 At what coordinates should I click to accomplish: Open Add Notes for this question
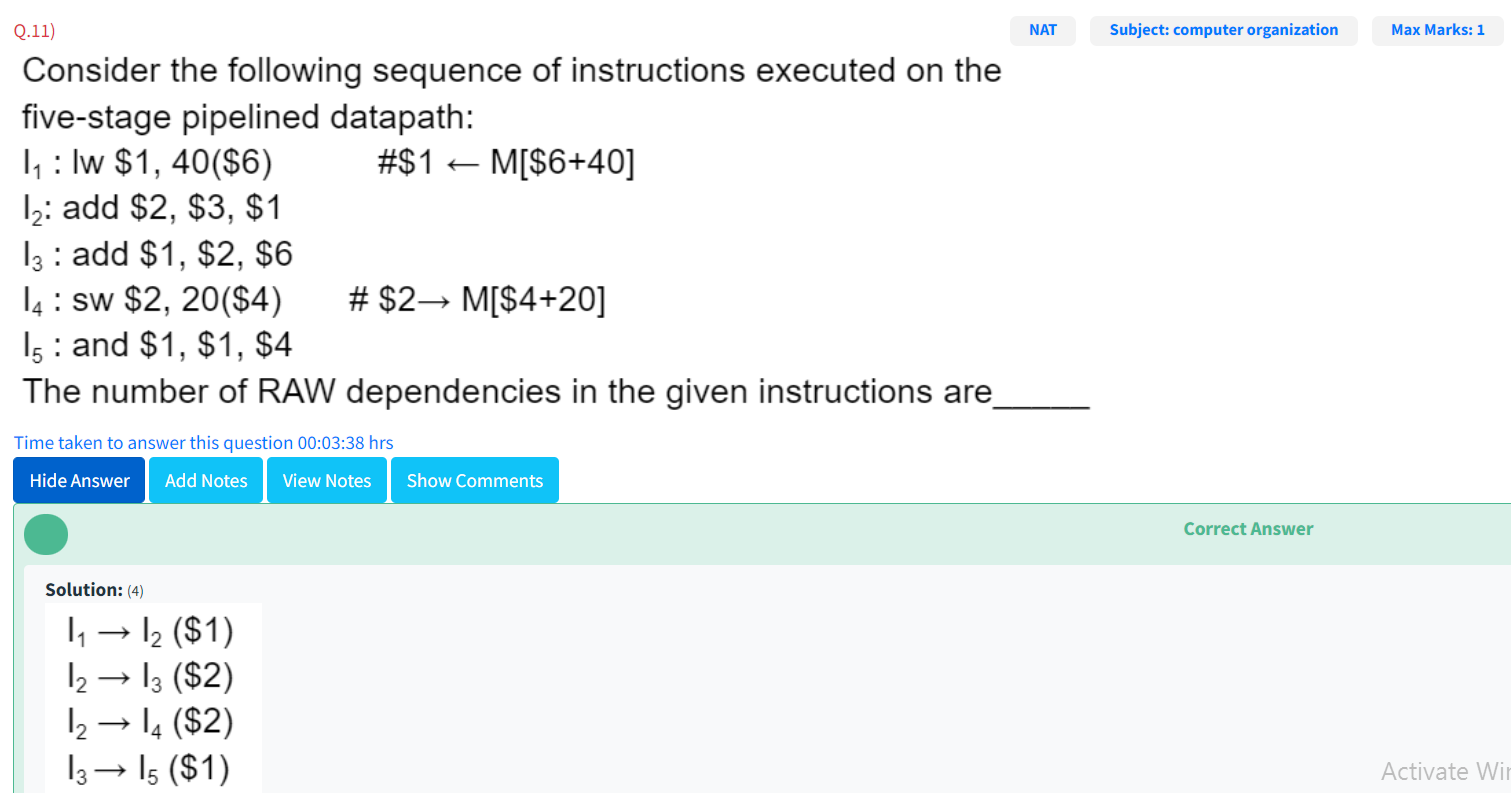[206, 480]
